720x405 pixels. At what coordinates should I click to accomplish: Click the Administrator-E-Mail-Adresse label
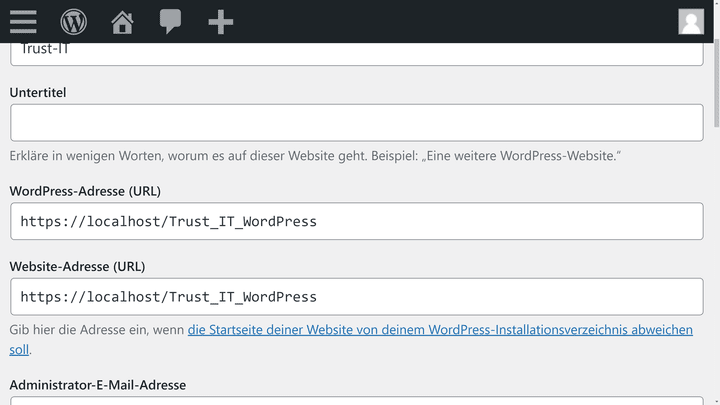(x=98, y=385)
